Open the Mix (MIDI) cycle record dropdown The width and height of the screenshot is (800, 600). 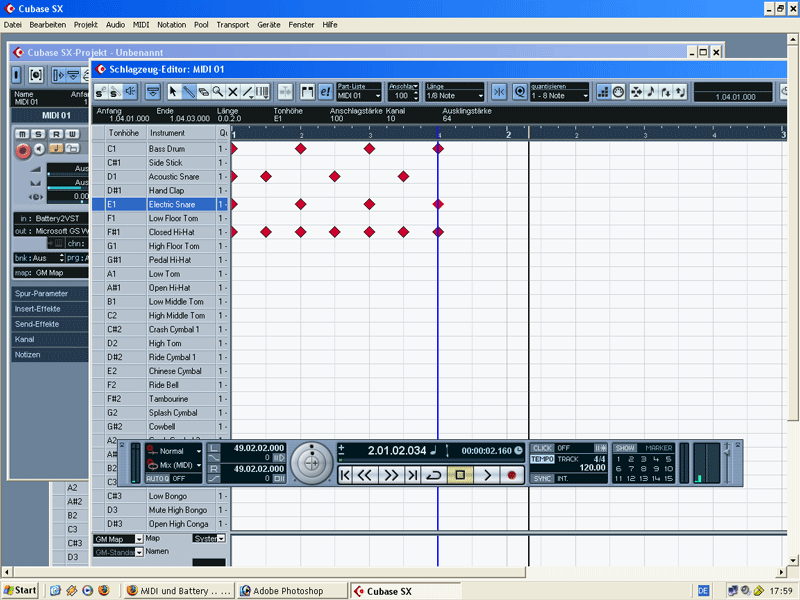coord(174,465)
